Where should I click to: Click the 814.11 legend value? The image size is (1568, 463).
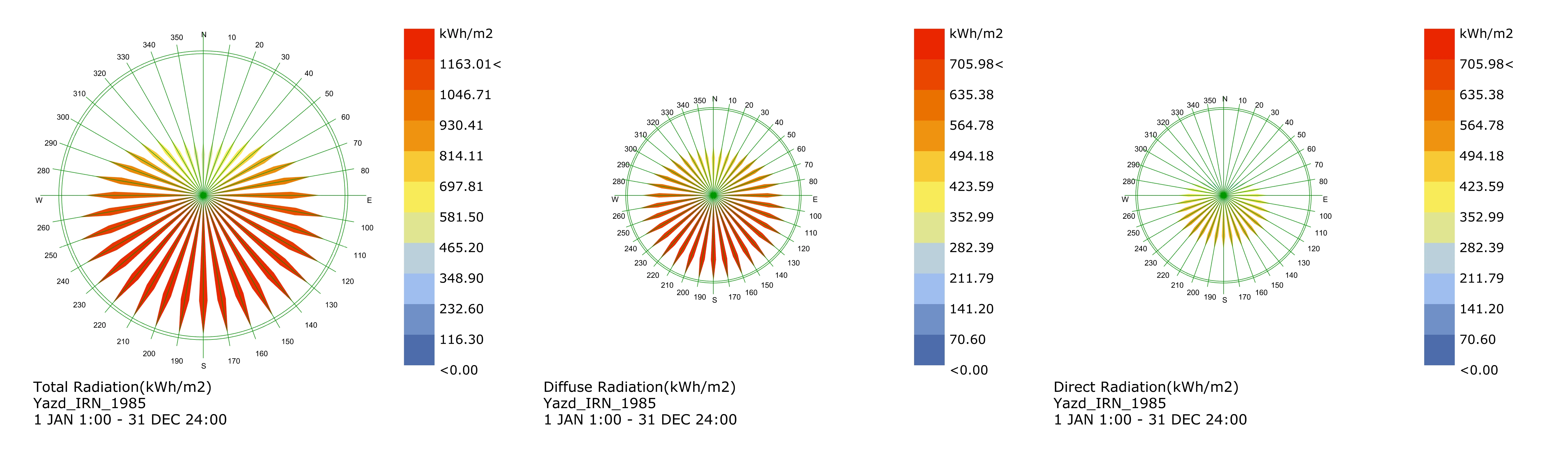[x=461, y=156]
